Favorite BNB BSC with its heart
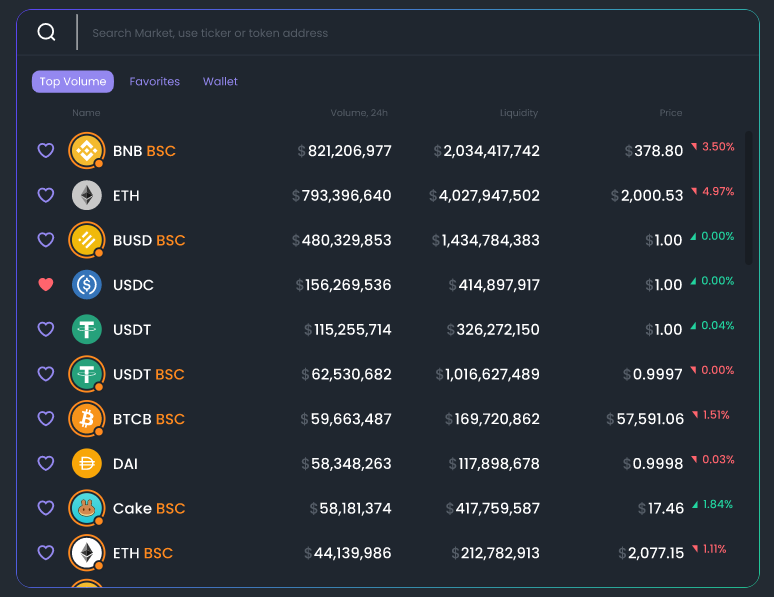 coord(46,151)
